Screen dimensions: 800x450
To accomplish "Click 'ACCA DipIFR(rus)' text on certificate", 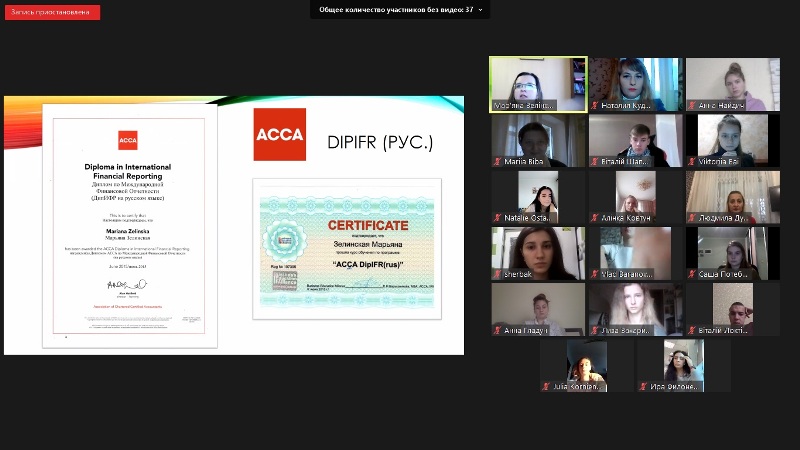I will (368, 264).
